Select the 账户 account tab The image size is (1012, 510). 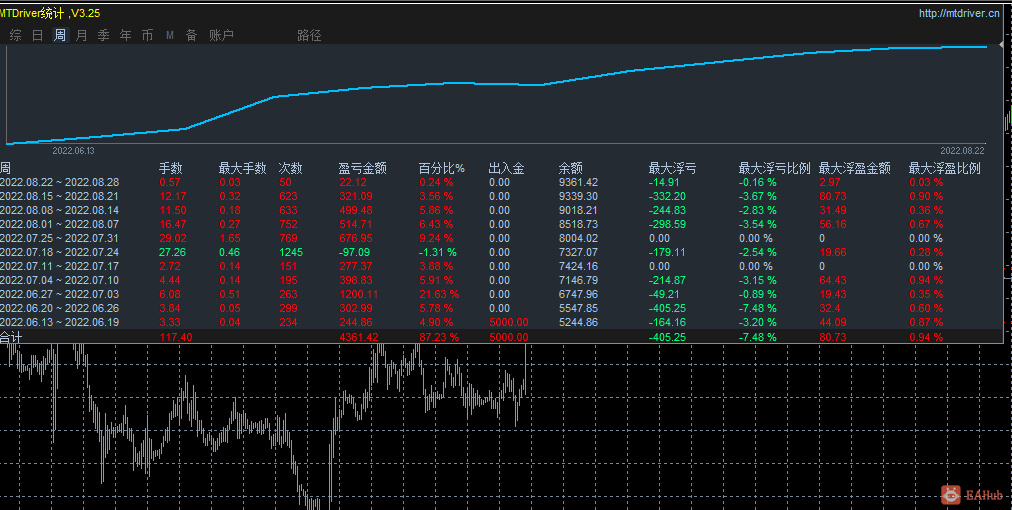pos(221,36)
